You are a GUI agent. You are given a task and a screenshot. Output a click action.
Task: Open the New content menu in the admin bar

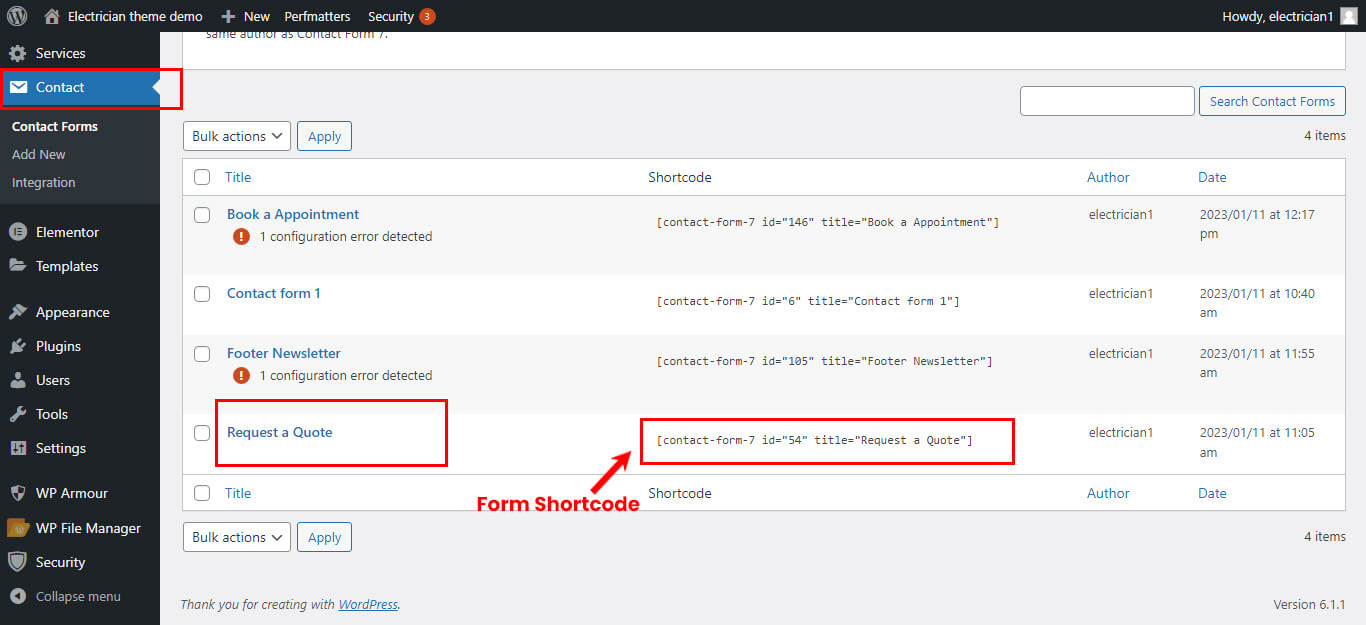[246, 16]
